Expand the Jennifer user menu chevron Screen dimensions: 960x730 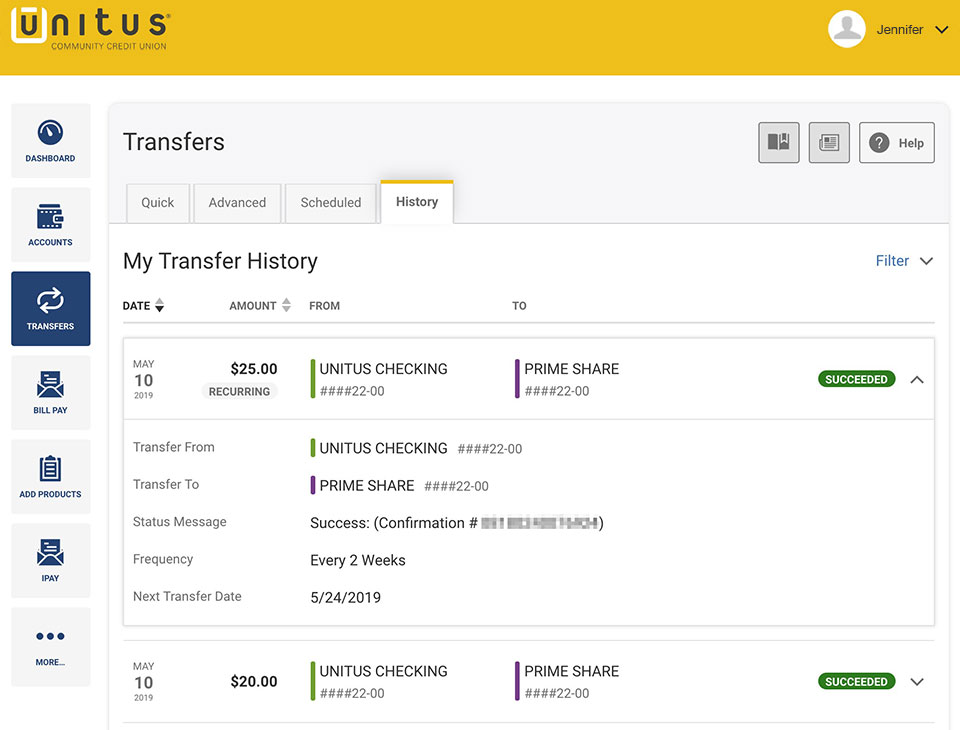pos(942,29)
